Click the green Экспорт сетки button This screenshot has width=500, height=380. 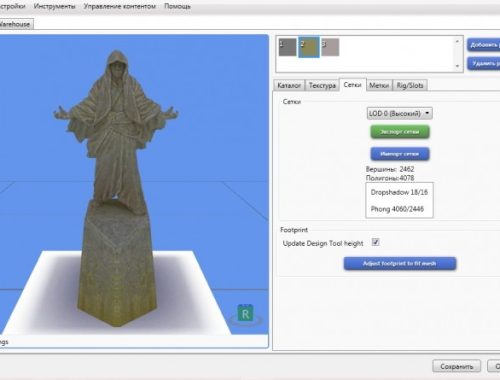click(x=400, y=132)
